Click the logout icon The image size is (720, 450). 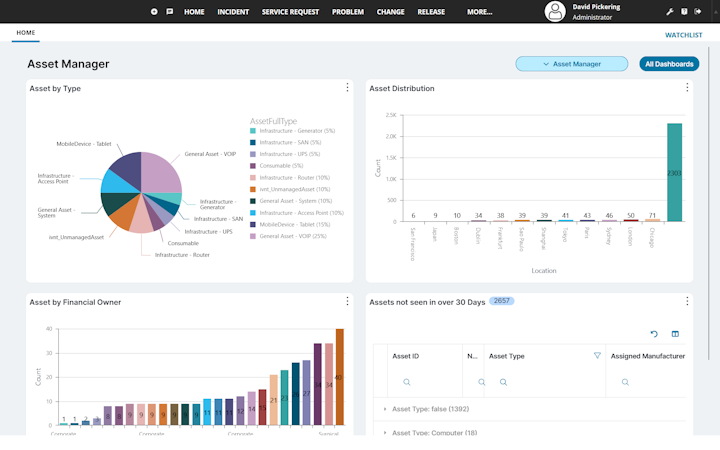pos(698,11)
